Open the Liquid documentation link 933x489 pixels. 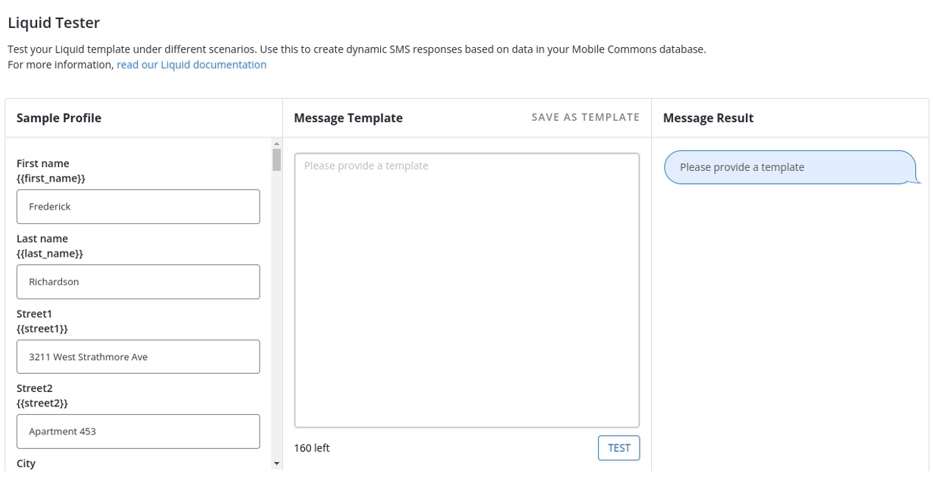[191, 65]
